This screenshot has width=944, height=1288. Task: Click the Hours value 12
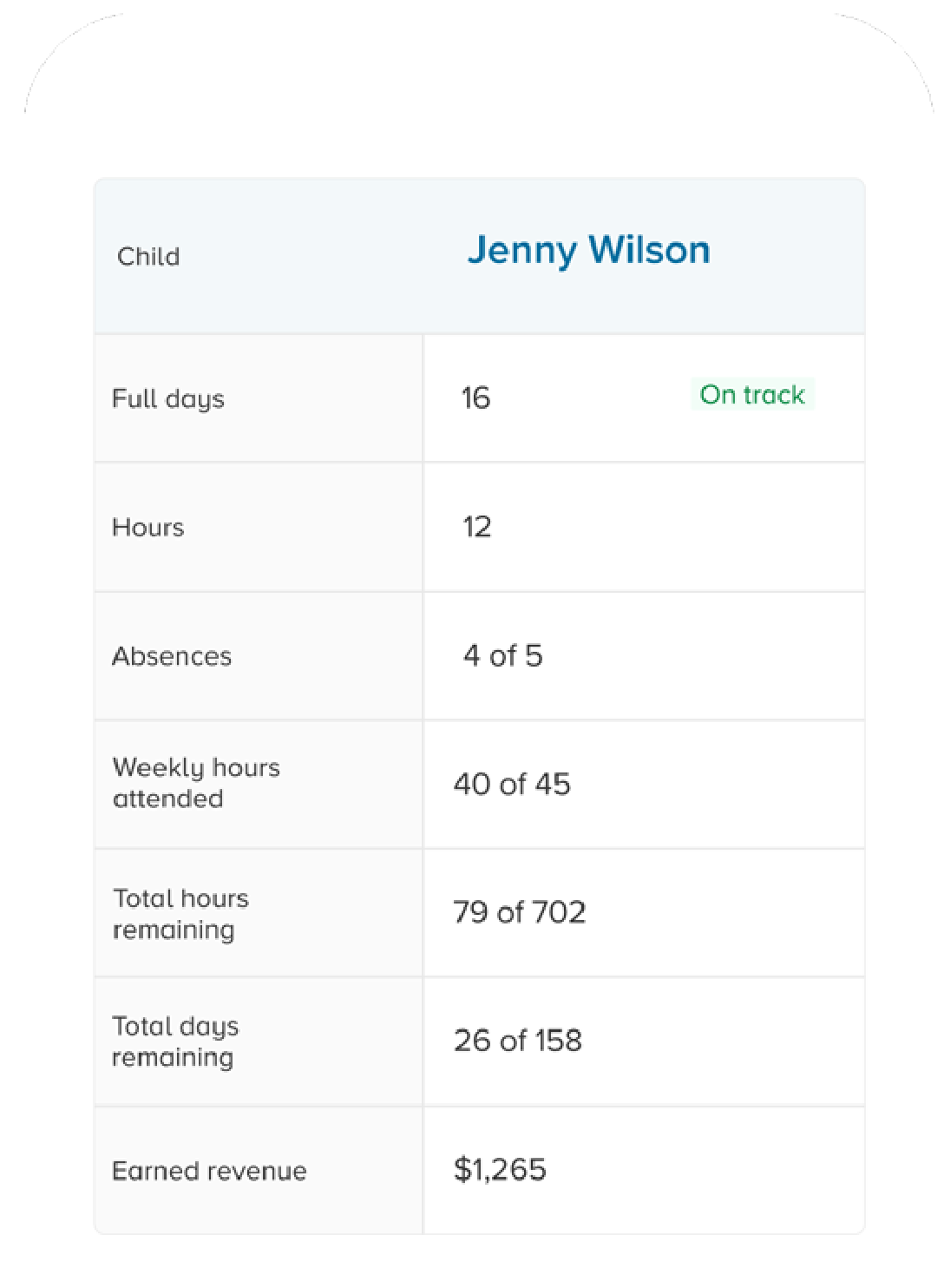pos(477,527)
